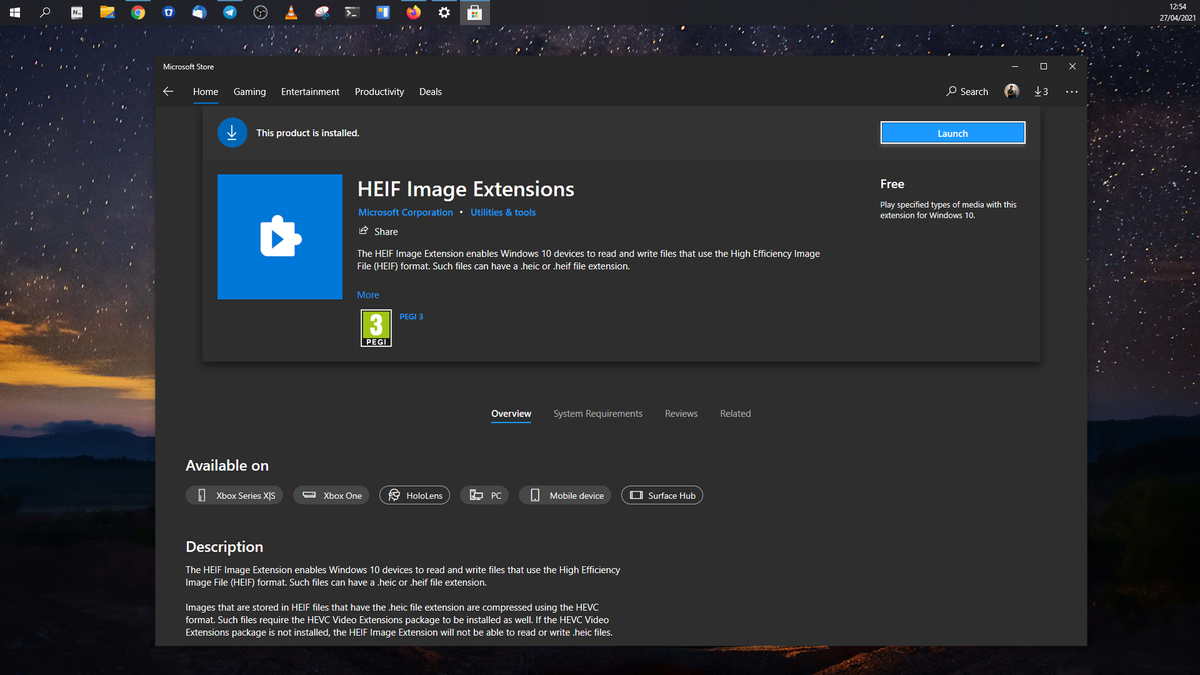Open Windows Settings from the taskbar
1200x675 pixels.
(x=444, y=12)
